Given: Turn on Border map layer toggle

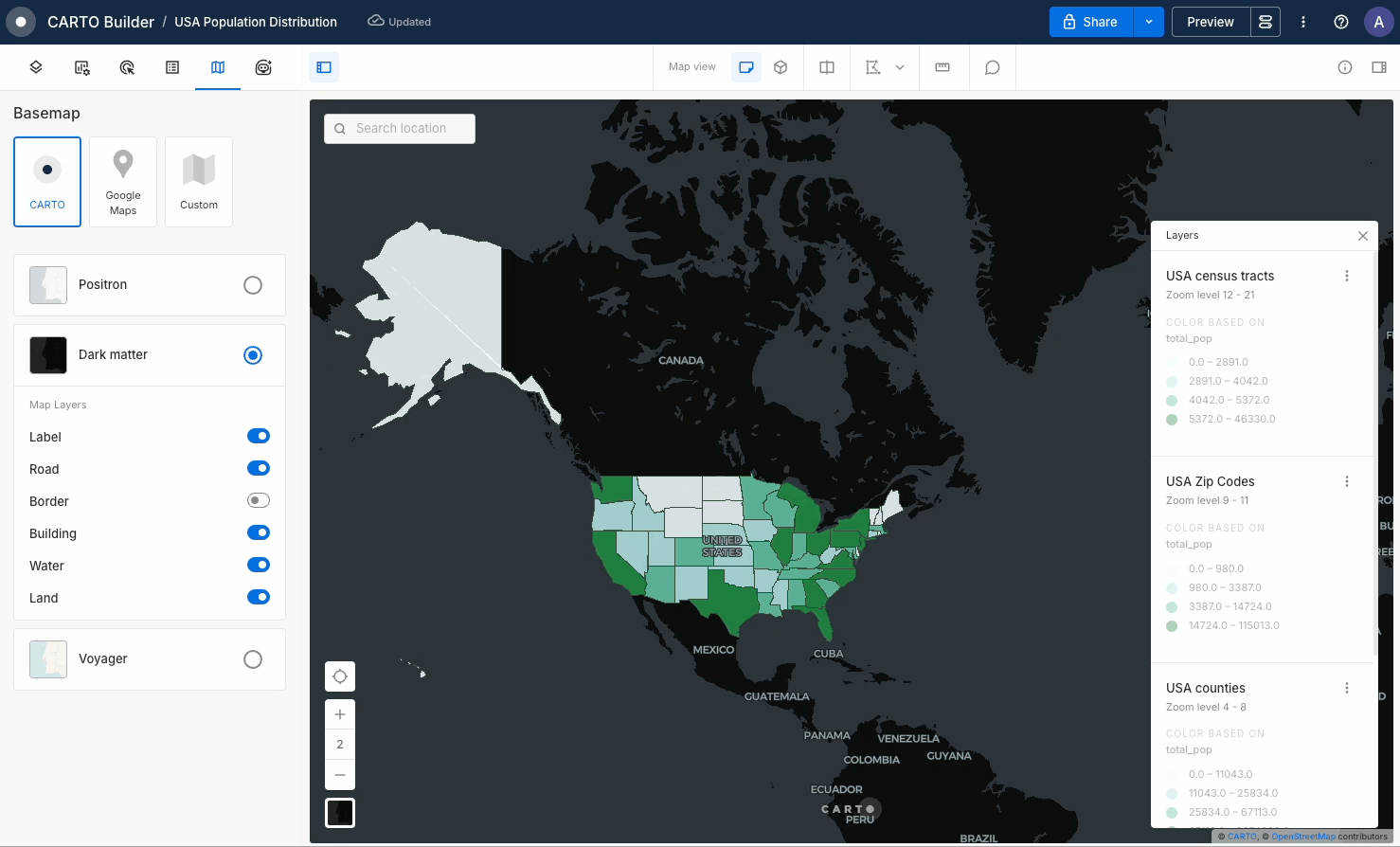Looking at the screenshot, I should (x=258, y=500).
